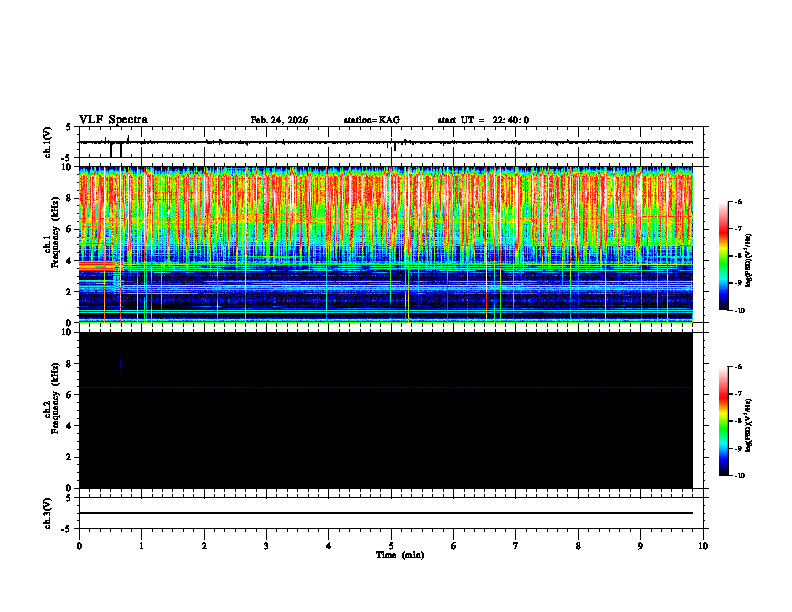
Task: Click the '-5' tick label of ch.3(V) axis
Action: coord(67,529)
